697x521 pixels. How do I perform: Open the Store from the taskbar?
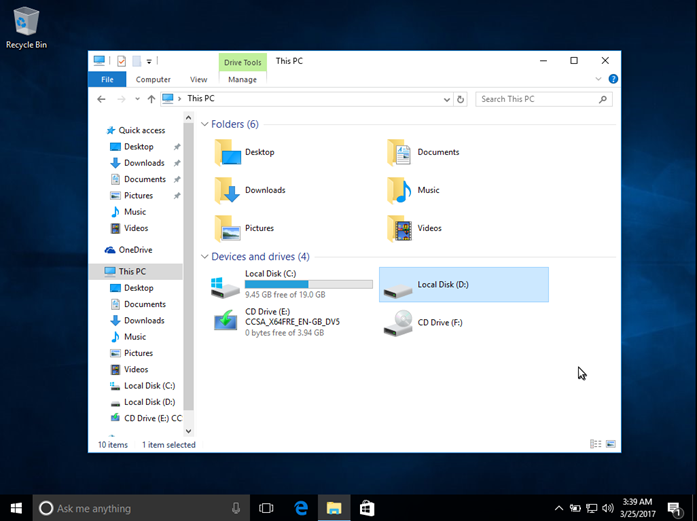click(x=367, y=508)
